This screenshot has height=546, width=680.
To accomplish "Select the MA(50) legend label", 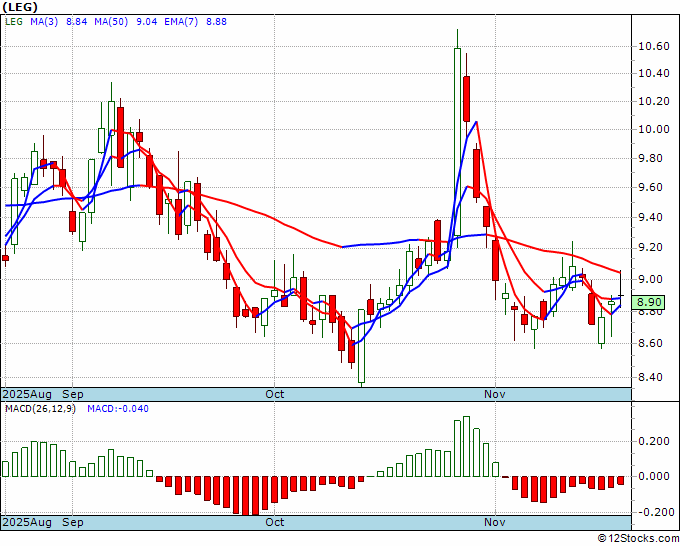I will (111, 22).
